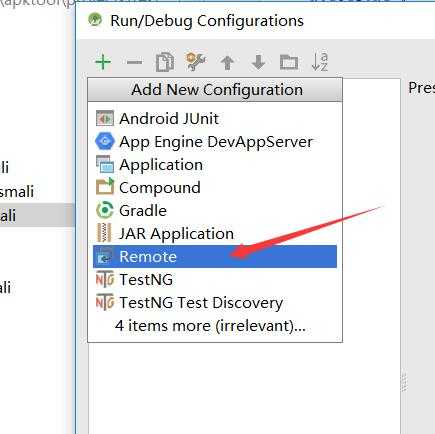Click the TestNG Test Discovery NG icon
This screenshot has width=435, height=434.
(105, 302)
